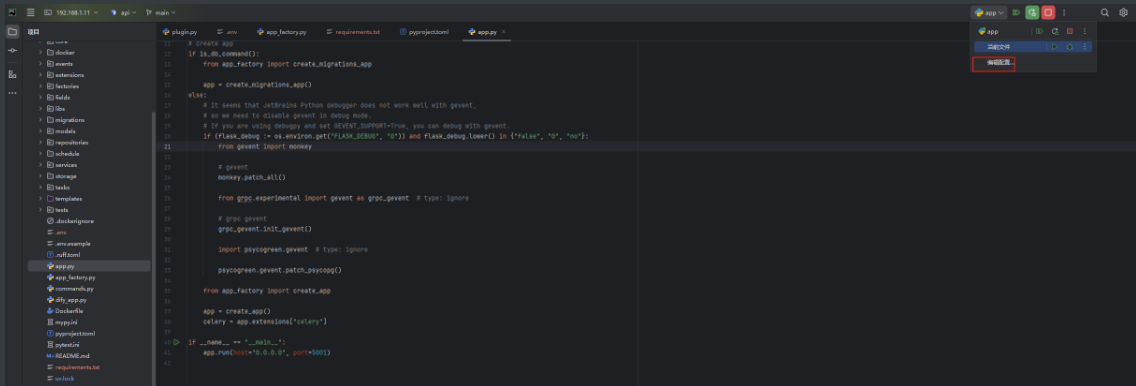Image resolution: width=1136 pixels, height=386 pixels.
Task: Open IDE settings gear icon
Action: pyautogui.click(x=1124, y=12)
